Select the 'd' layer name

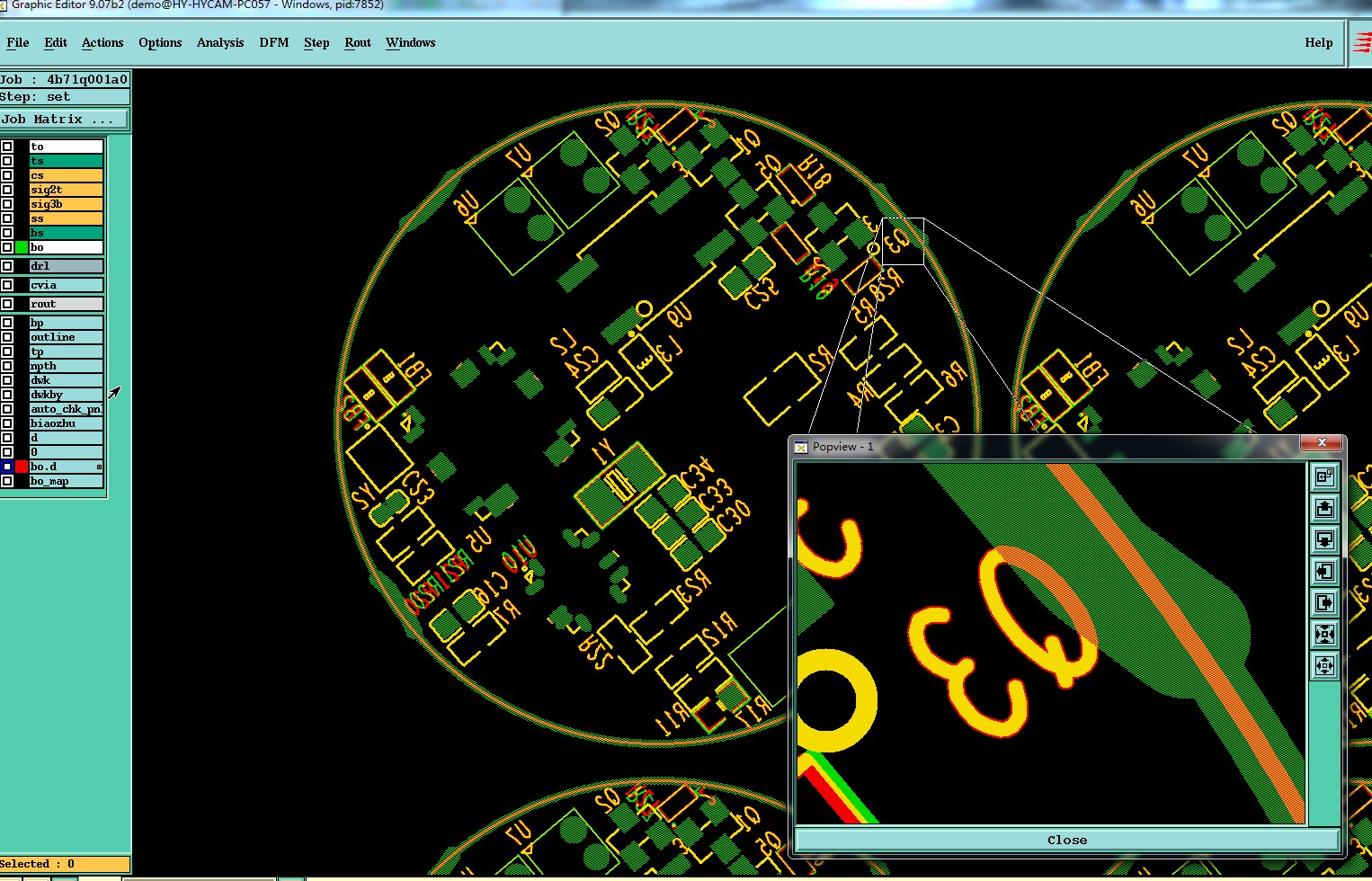pyautogui.click(x=67, y=438)
